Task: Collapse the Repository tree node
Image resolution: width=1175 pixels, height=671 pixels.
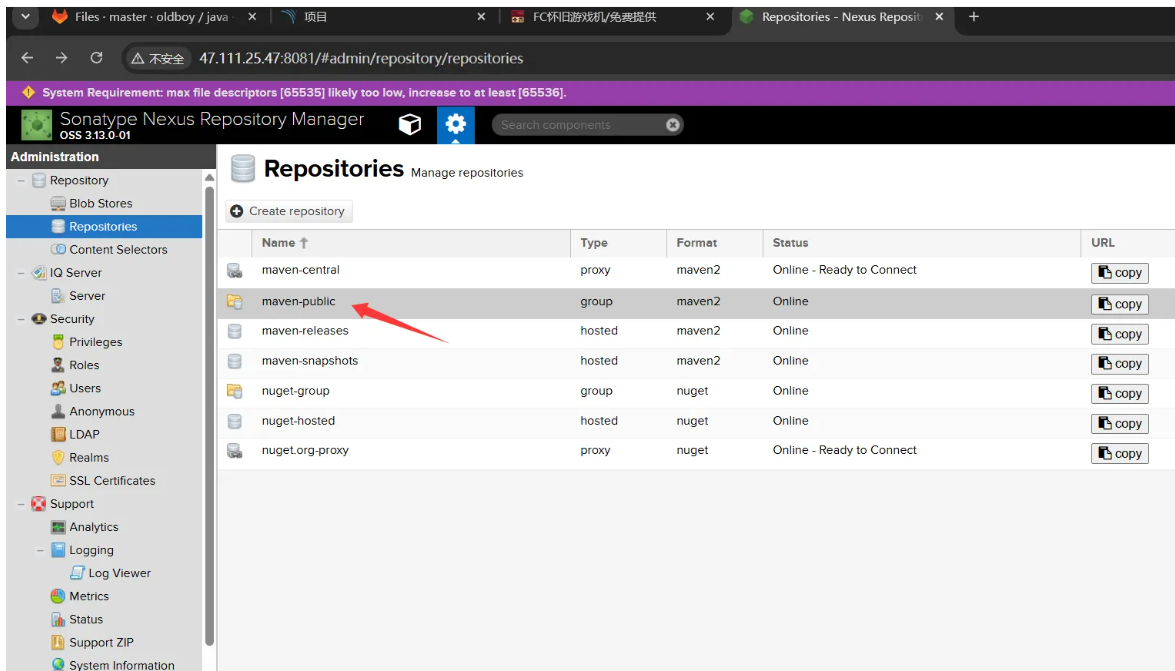Action: (x=21, y=181)
